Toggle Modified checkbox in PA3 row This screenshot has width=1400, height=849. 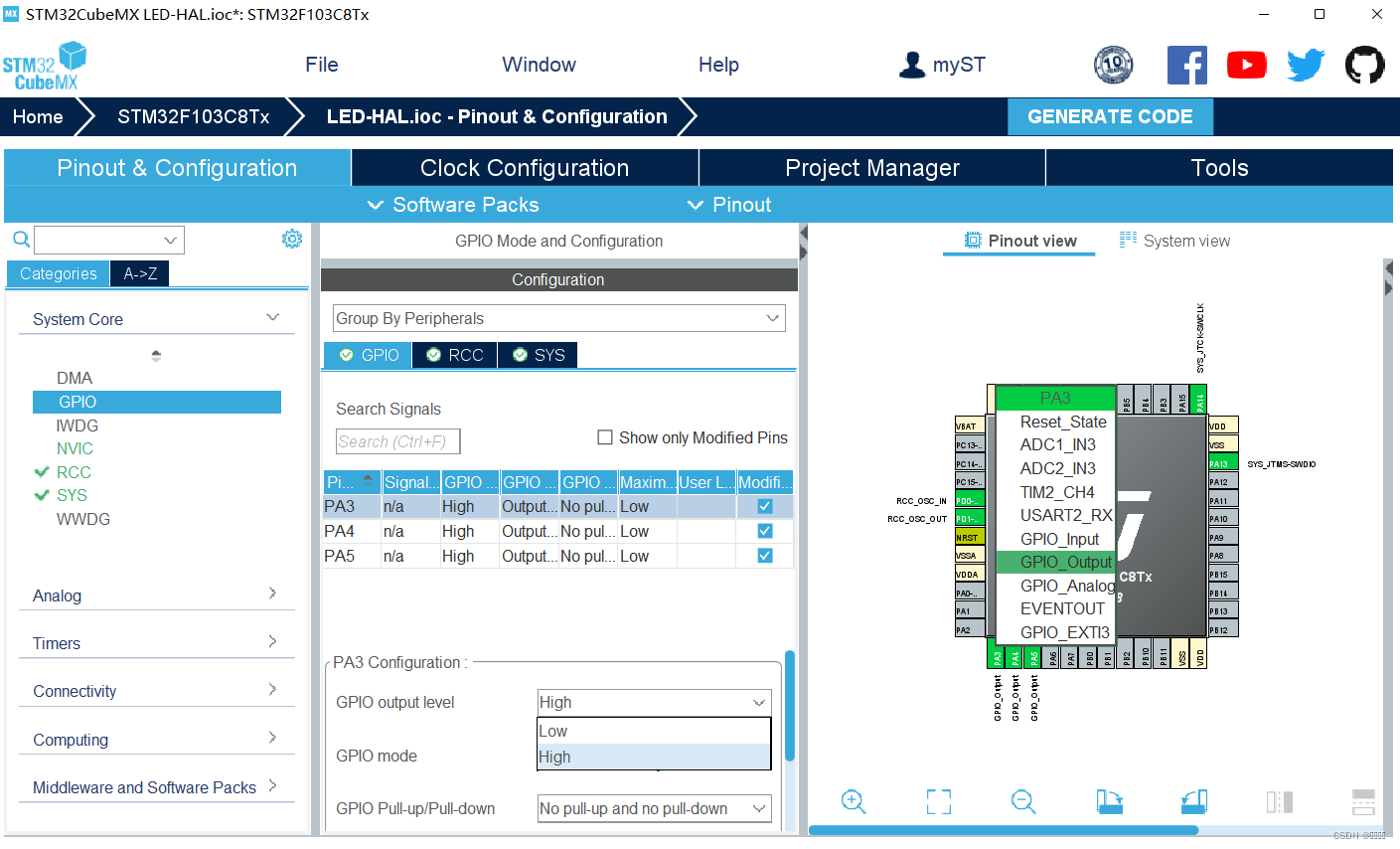[765, 506]
